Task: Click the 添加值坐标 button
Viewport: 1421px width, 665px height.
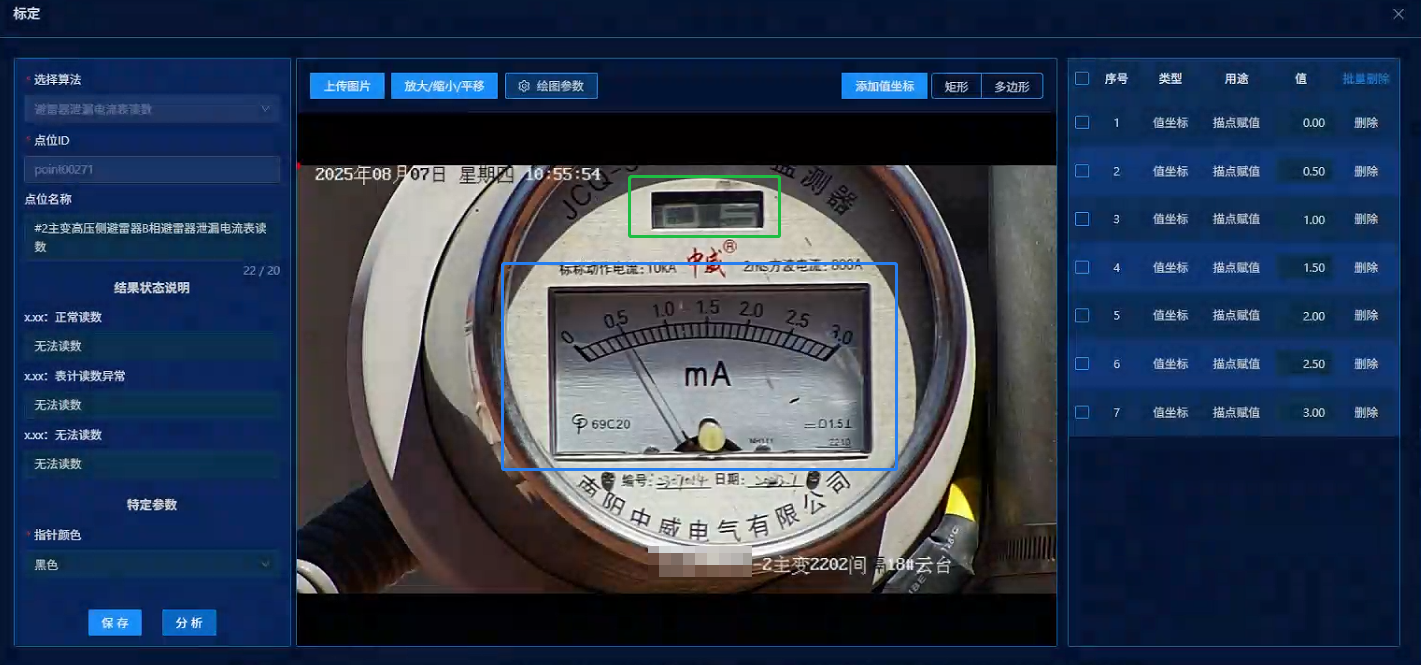Action: click(884, 86)
